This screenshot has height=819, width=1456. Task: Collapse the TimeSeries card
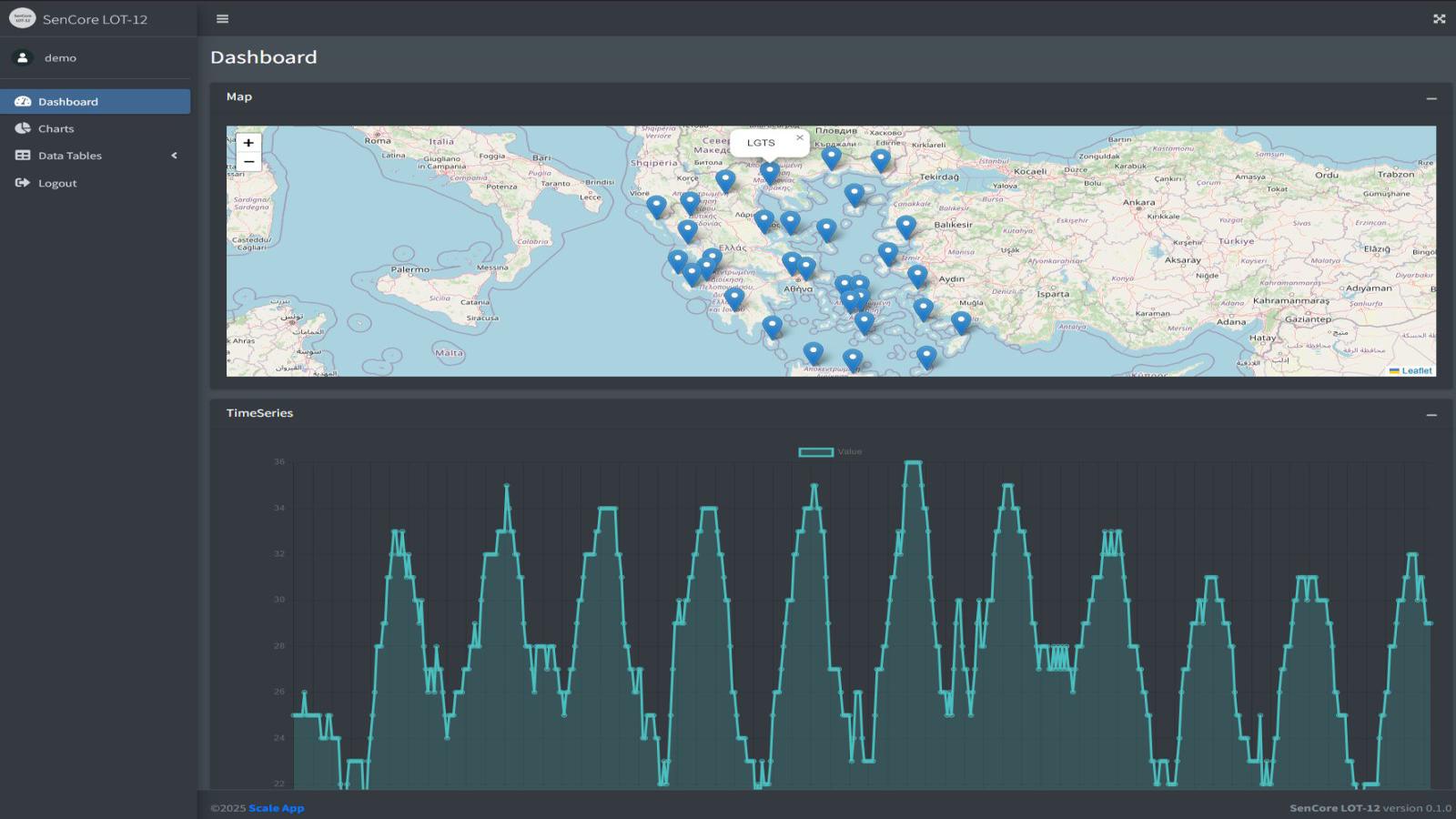1431,414
